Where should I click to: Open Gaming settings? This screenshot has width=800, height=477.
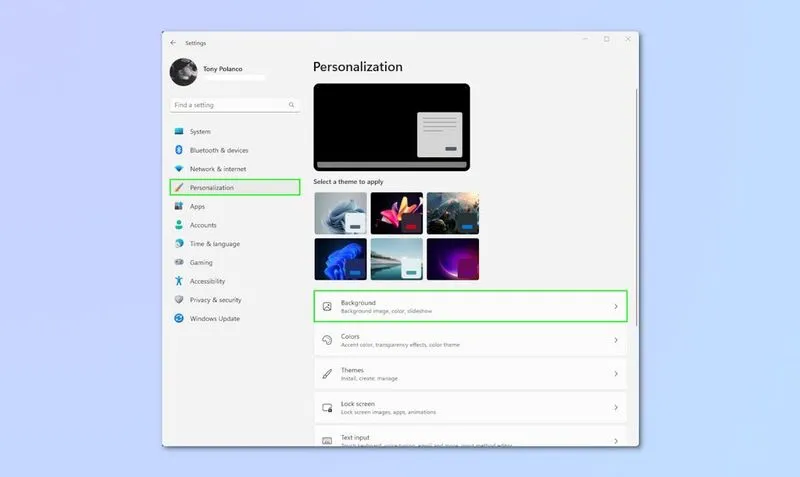(235, 262)
